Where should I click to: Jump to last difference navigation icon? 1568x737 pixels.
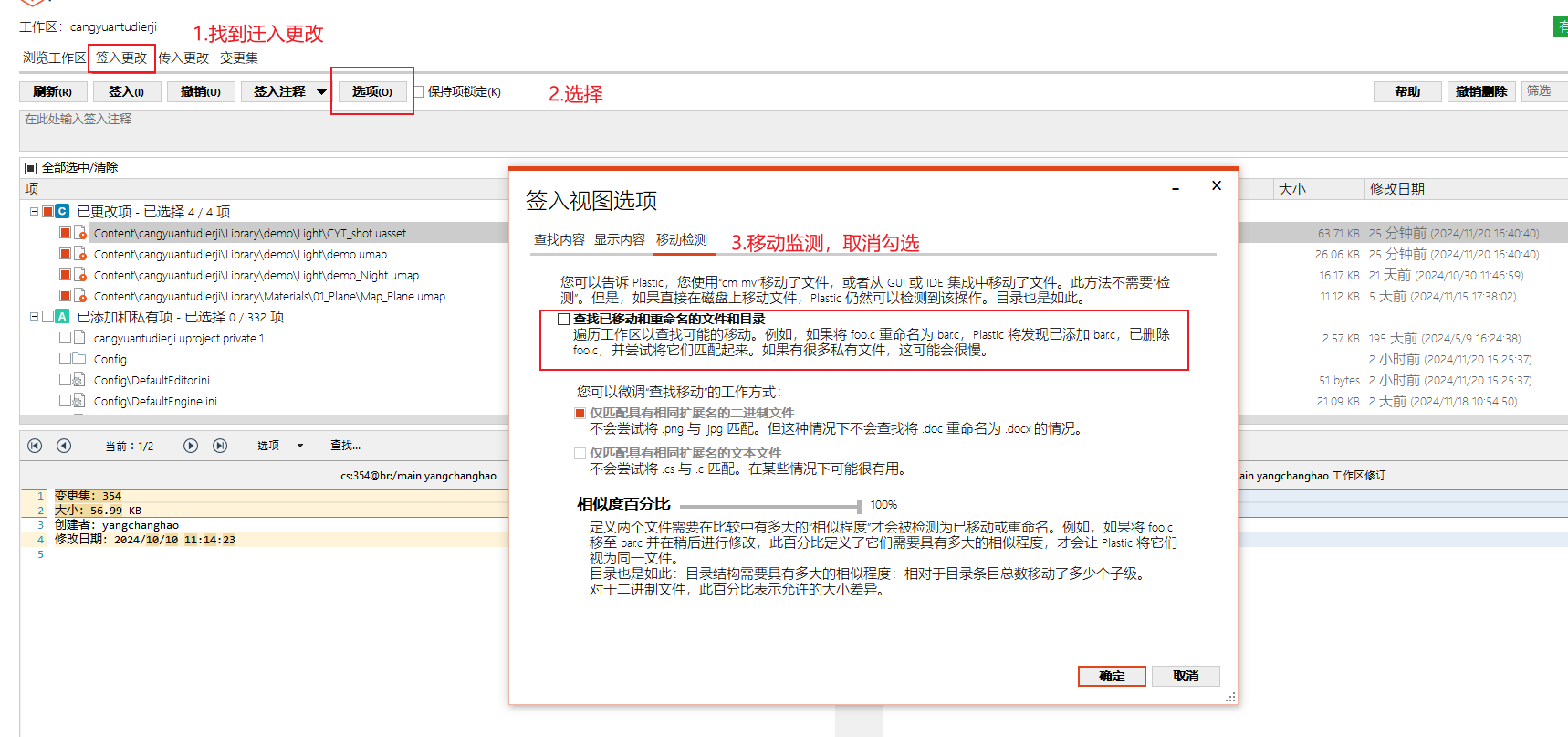pos(220,446)
